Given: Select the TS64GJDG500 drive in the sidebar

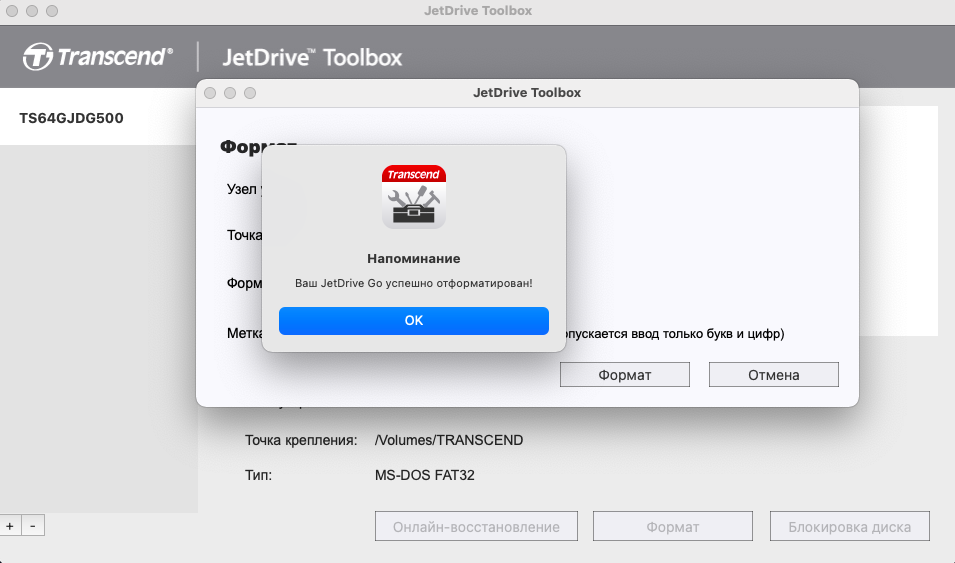Looking at the screenshot, I should click(97, 117).
